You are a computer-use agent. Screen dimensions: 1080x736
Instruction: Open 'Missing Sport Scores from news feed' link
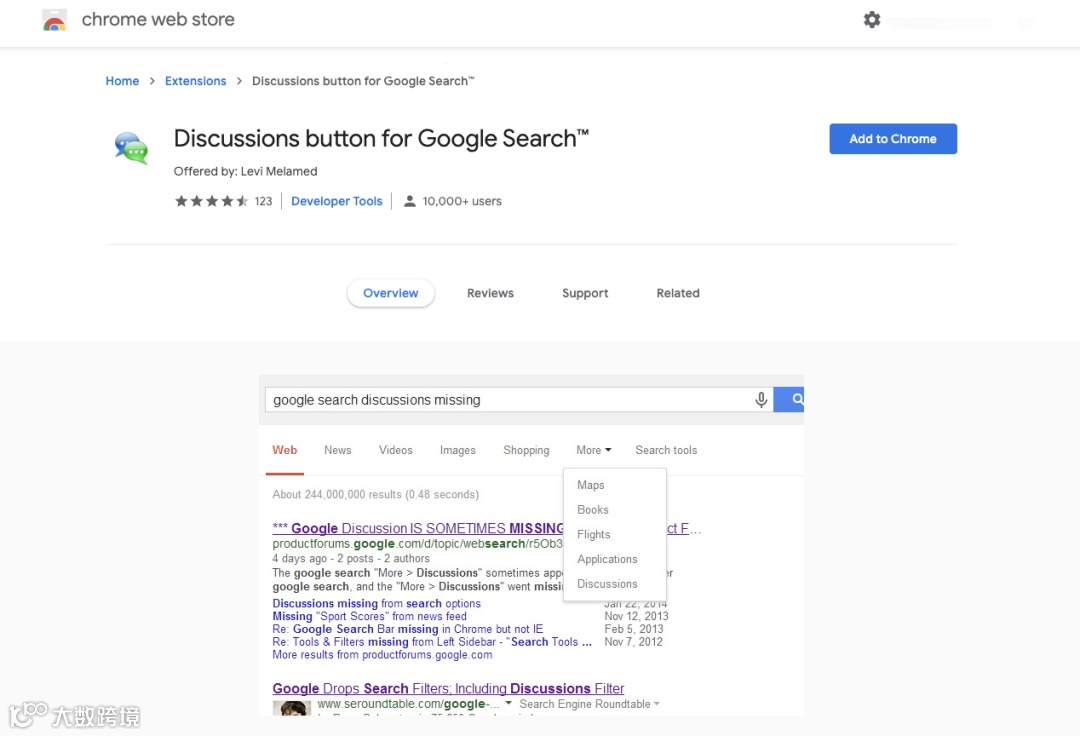pyautogui.click(x=369, y=616)
